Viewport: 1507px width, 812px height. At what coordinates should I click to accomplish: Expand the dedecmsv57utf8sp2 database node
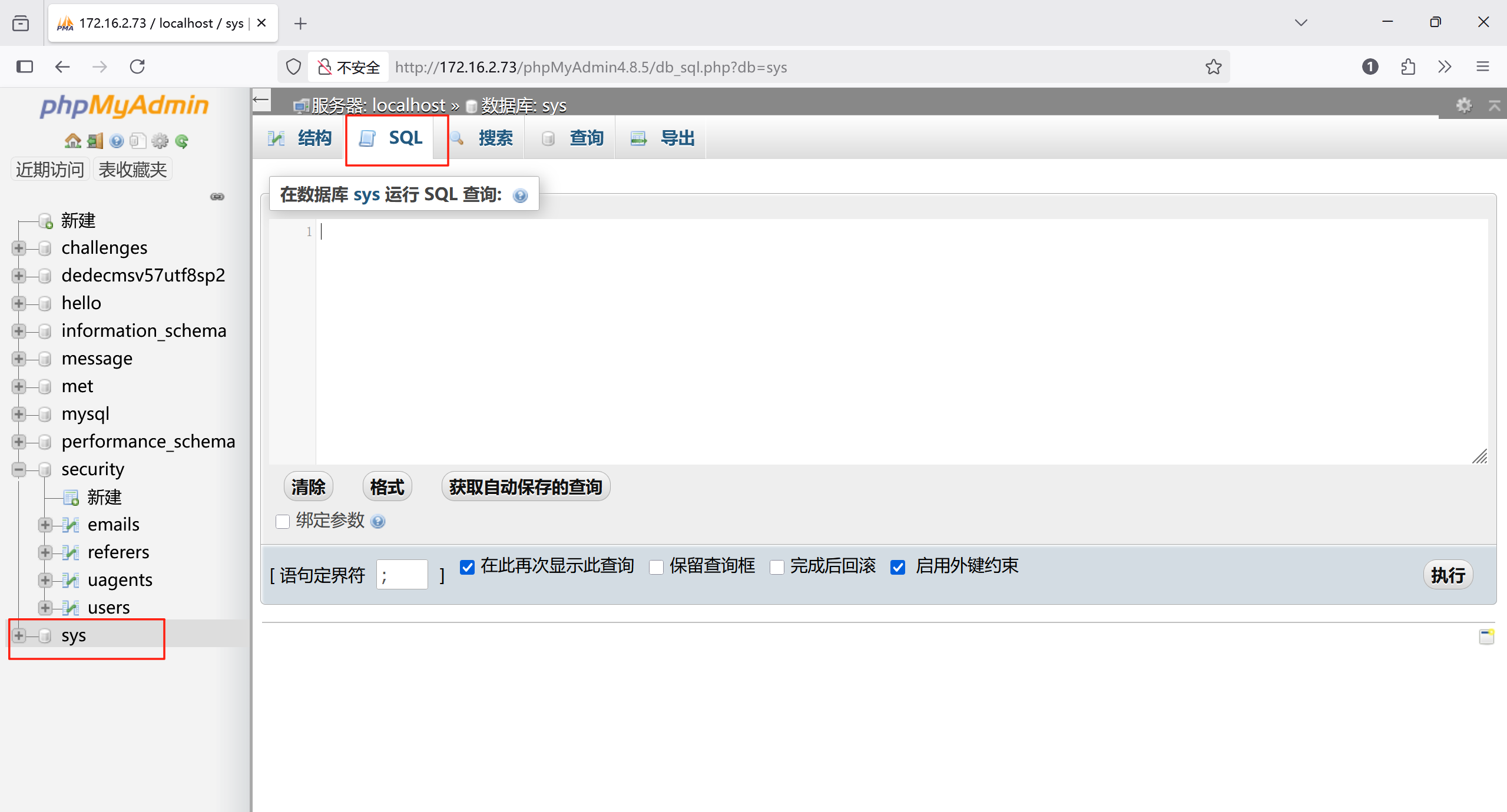pos(19,276)
